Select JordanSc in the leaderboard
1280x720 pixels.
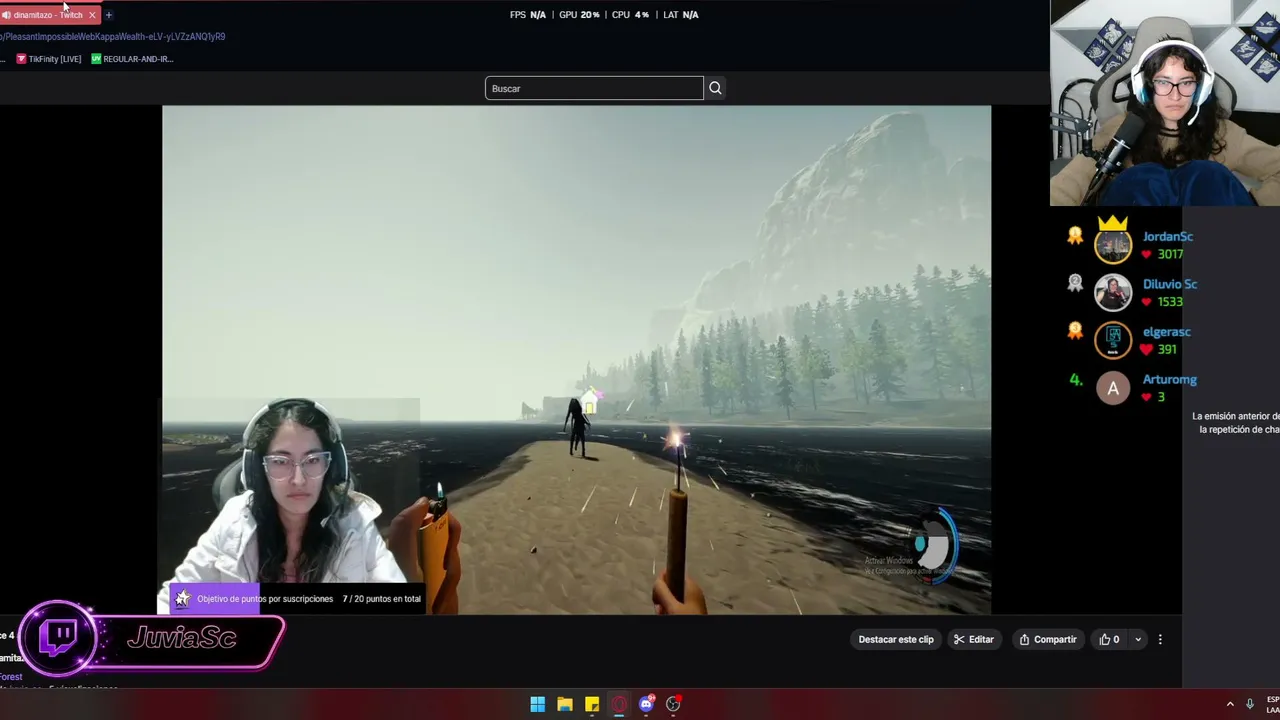pyautogui.click(x=1168, y=237)
